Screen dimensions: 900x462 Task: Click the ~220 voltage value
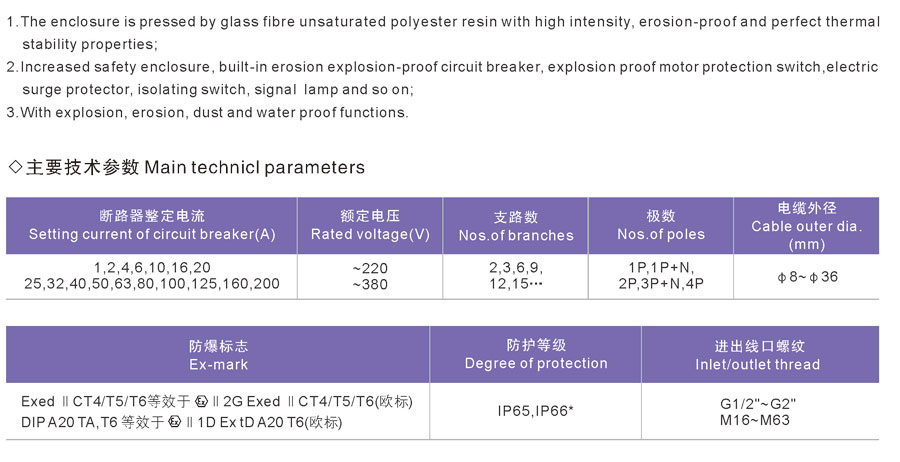point(370,268)
